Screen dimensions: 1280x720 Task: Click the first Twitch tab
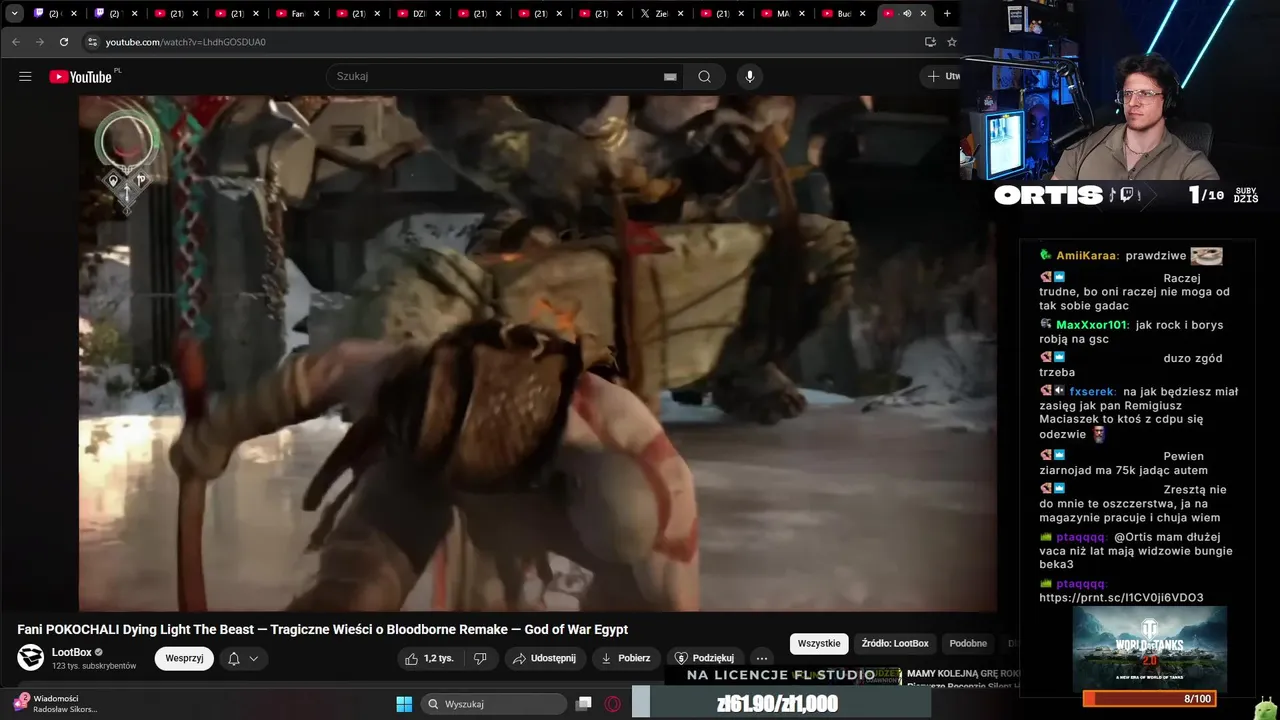point(53,13)
